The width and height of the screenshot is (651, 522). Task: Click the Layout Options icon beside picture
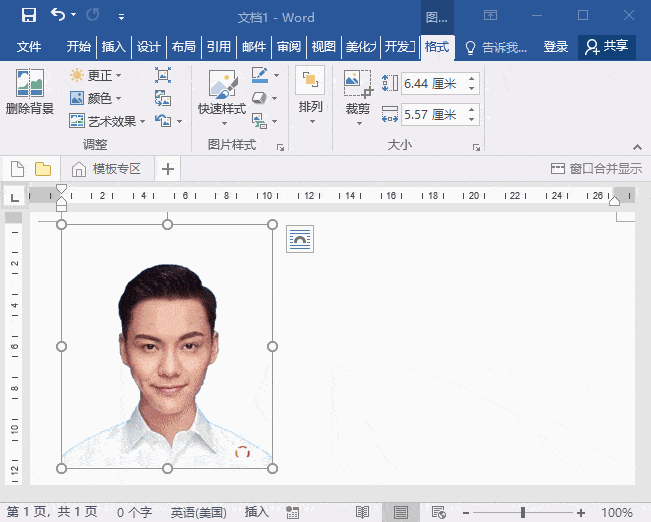300,239
